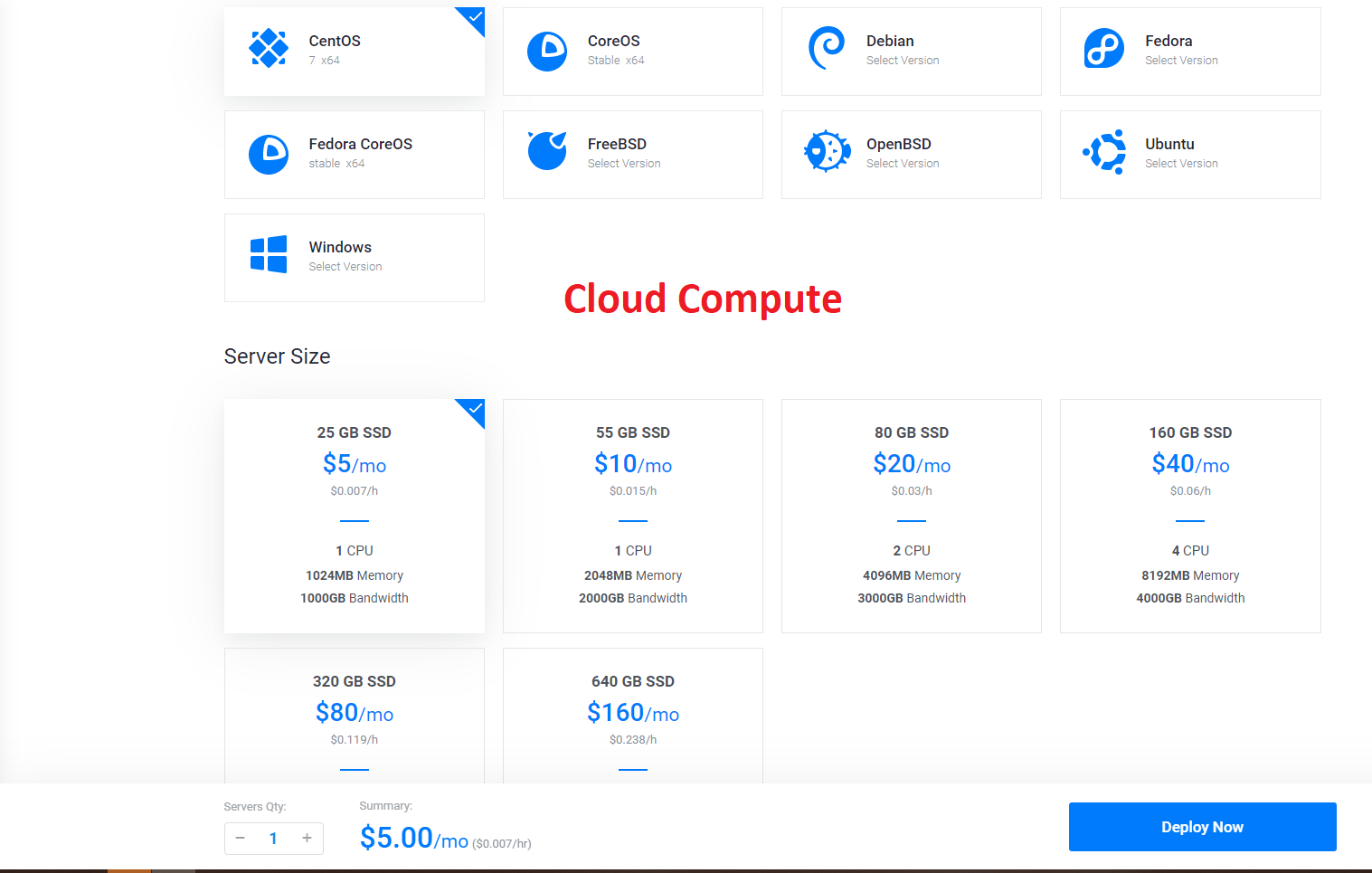1372x873 pixels.
Task: Open Ubuntu version selection
Action: click(1181, 164)
